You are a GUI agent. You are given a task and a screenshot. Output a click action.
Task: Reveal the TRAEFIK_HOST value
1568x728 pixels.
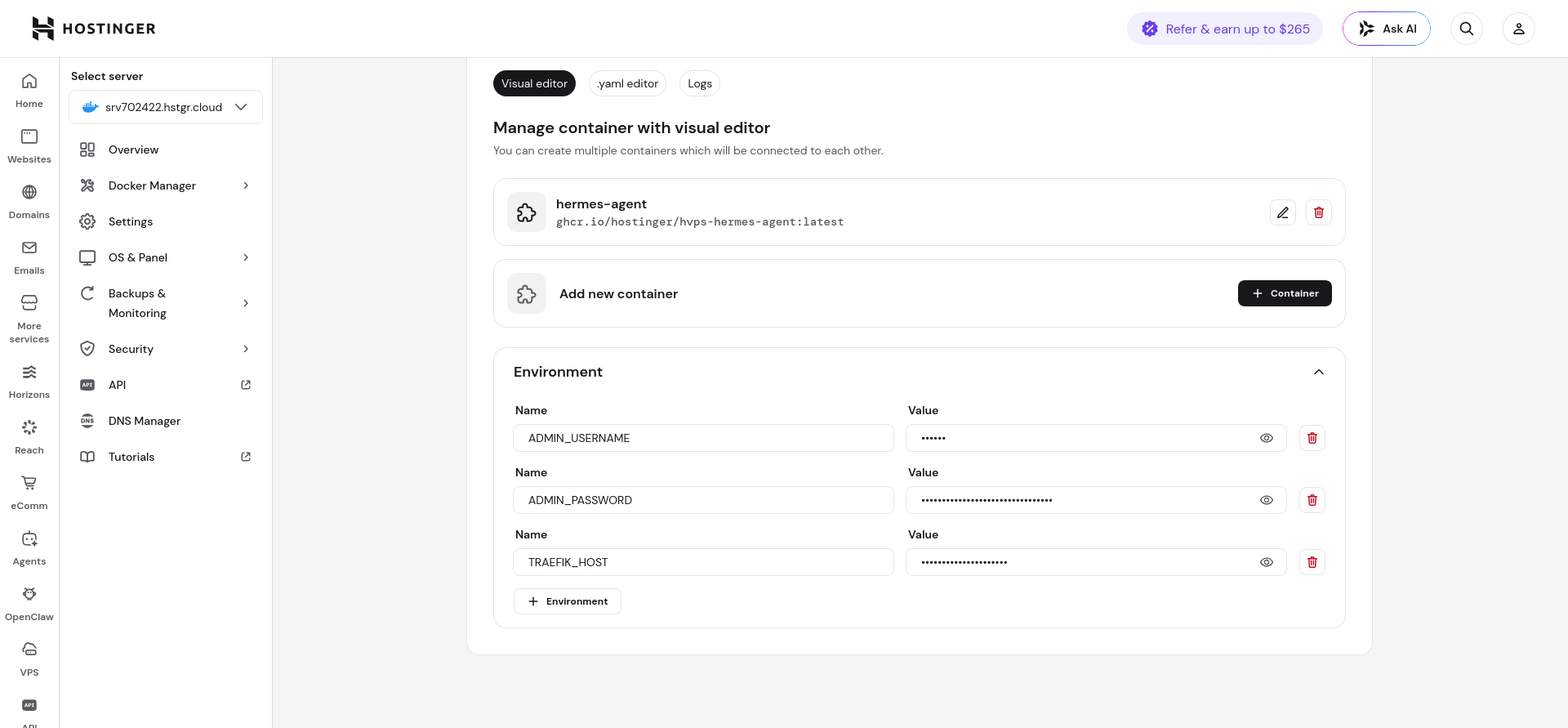[x=1267, y=562]
